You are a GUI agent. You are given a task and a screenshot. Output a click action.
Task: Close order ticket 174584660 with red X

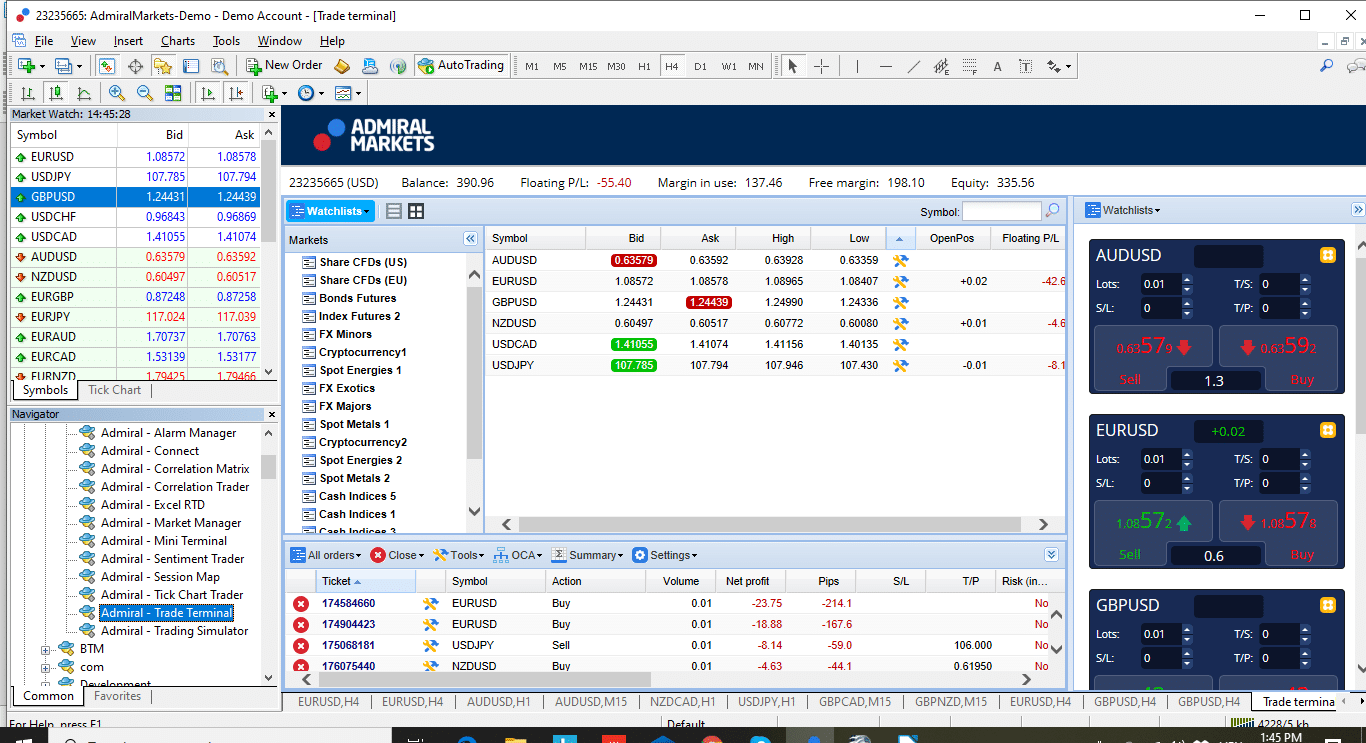pyautogui.click(x=300, y=603)
